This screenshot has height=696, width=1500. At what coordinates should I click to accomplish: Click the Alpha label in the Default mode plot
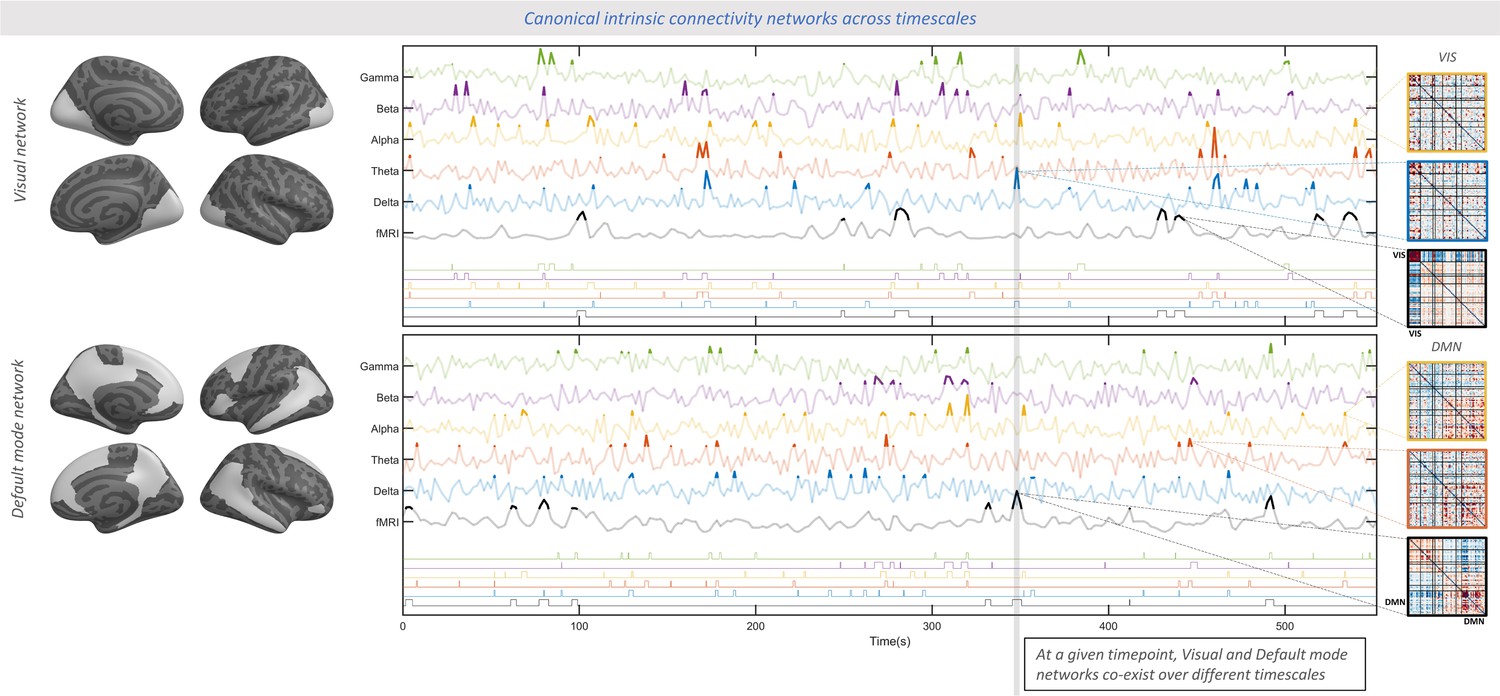pyautogui.click(x=384, y=428)
